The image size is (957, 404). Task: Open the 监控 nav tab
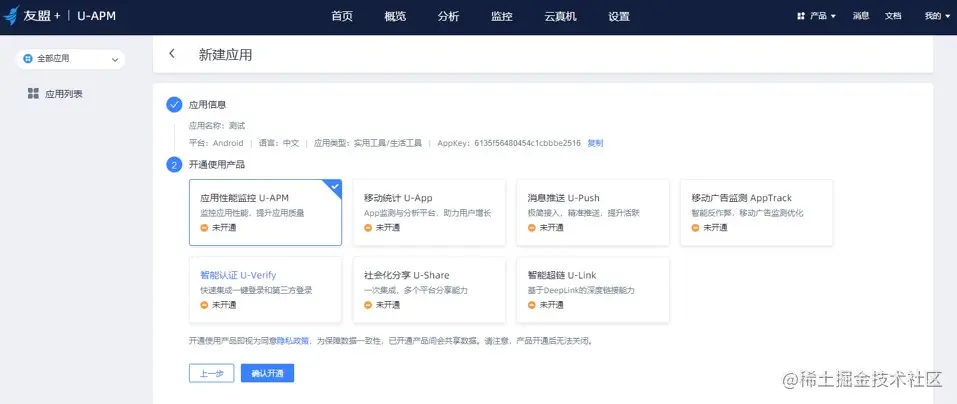tap(502, 16)
